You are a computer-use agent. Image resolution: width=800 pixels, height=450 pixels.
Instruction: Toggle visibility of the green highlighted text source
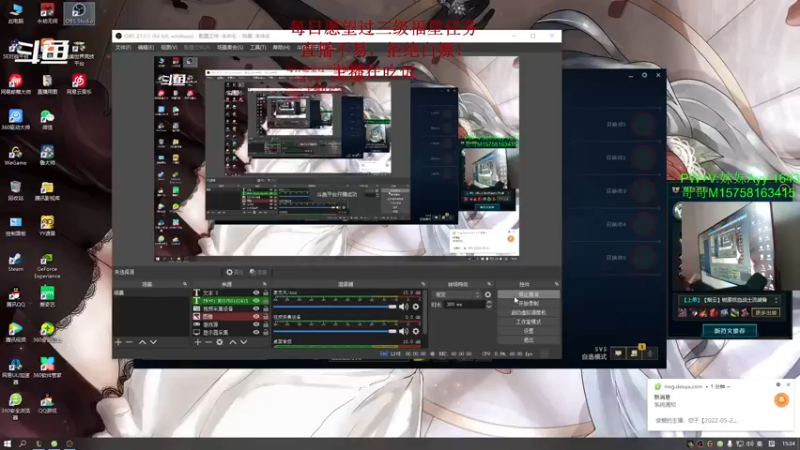256,301
